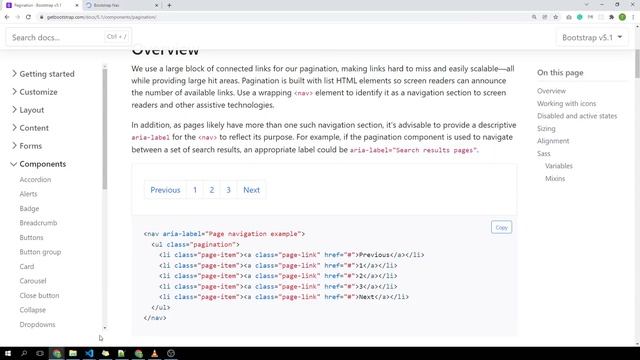Open Task View on the taskbar
This screenshot has height=360, width=640.
click(x=40, y=353)
